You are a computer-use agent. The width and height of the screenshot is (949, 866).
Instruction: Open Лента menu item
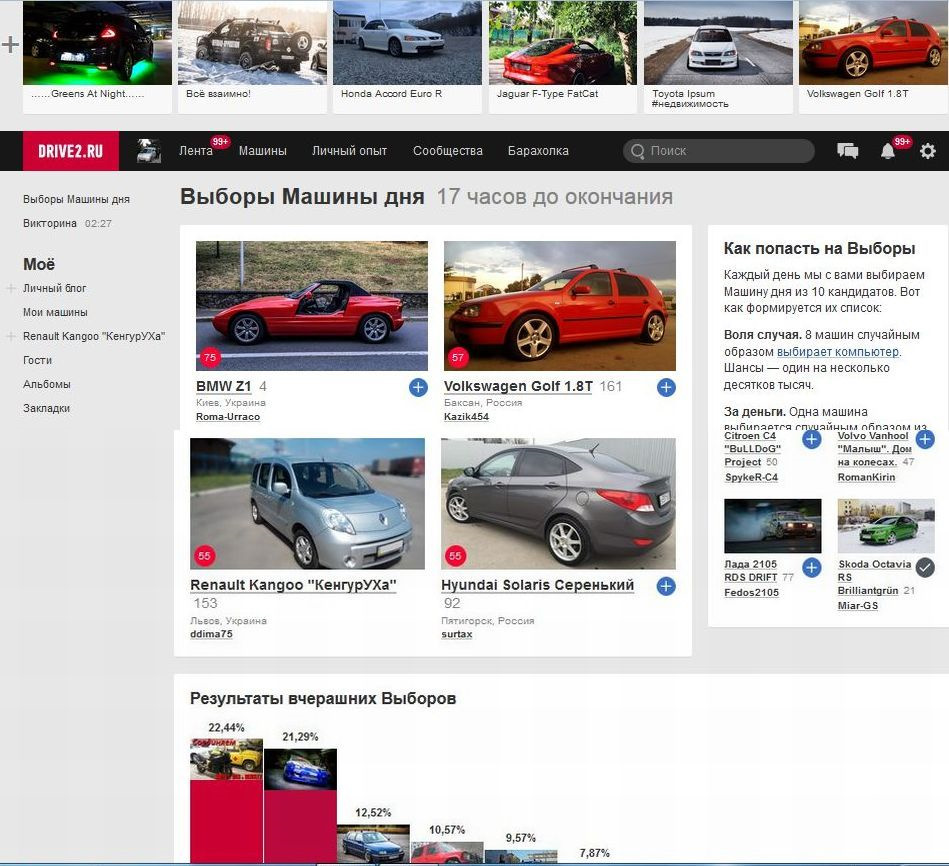tap(195, 151)
